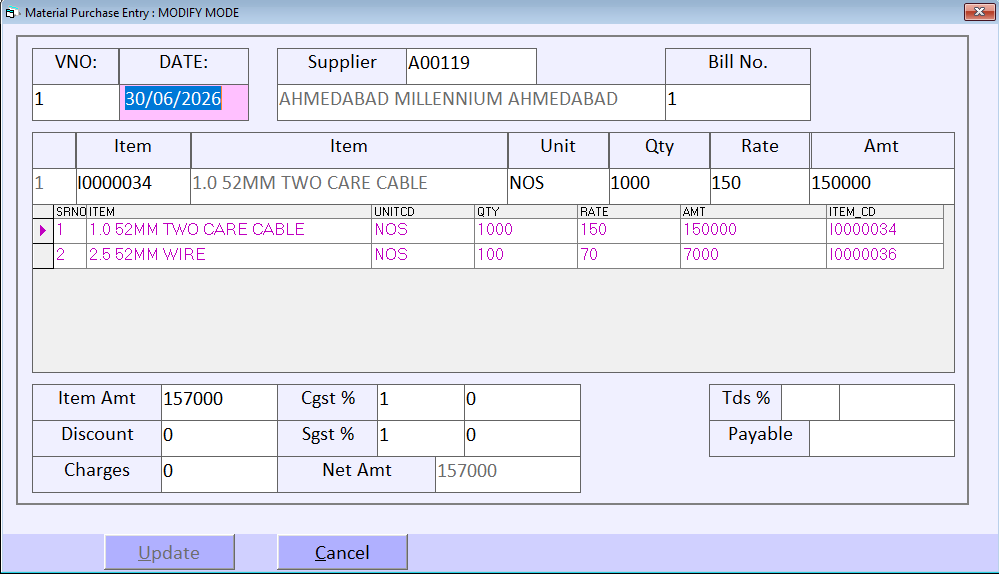The width and height of the screenshot is (999, 575).
Task: Click the Unit field showing NOS
Action: [558, 186]
